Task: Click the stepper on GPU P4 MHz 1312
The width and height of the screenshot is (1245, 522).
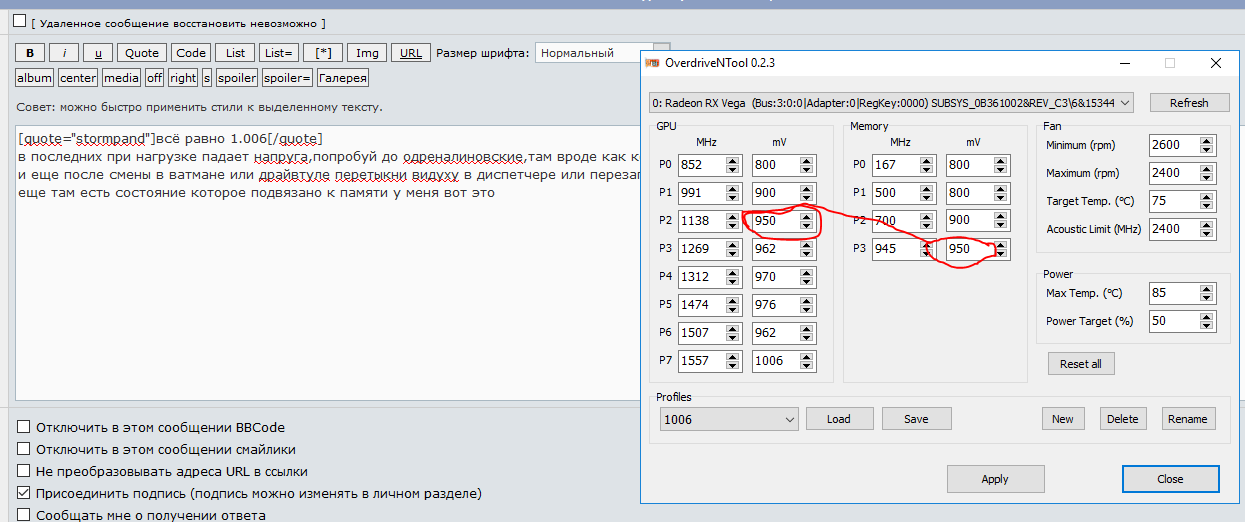Action: (733, 277)
